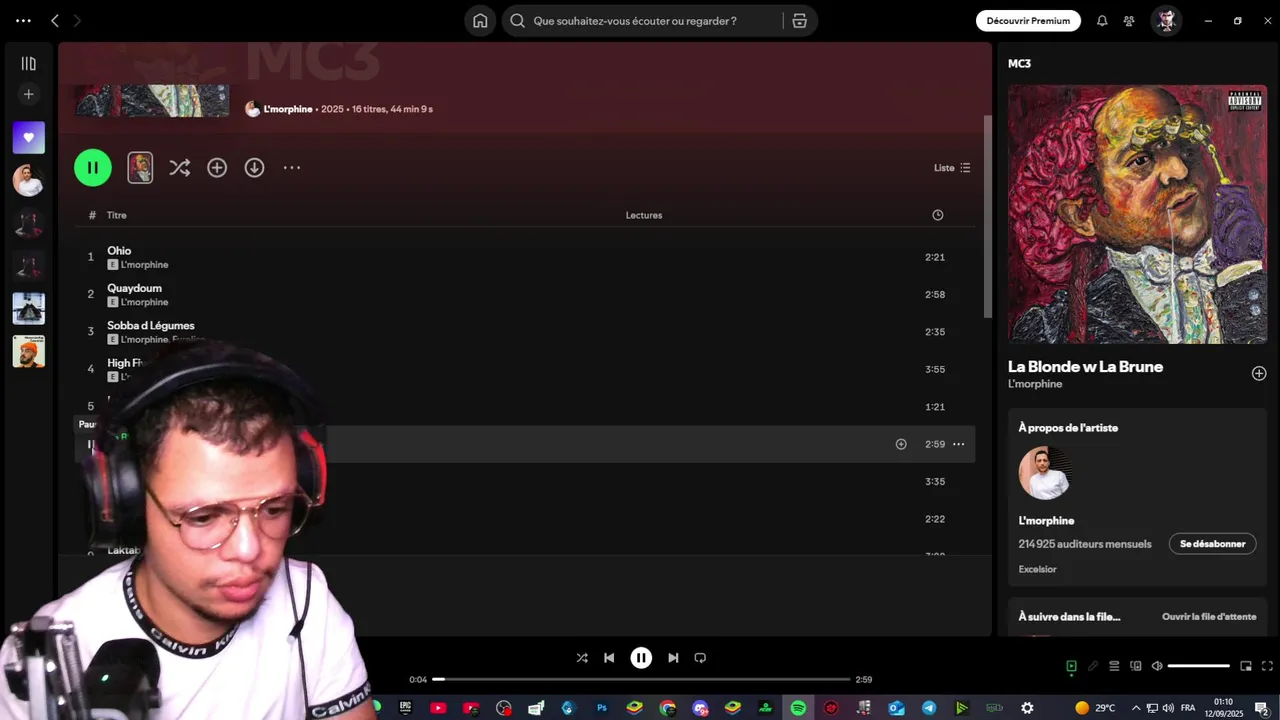
Task: Open the MC3 panel title
Action: click(1019, 63)
